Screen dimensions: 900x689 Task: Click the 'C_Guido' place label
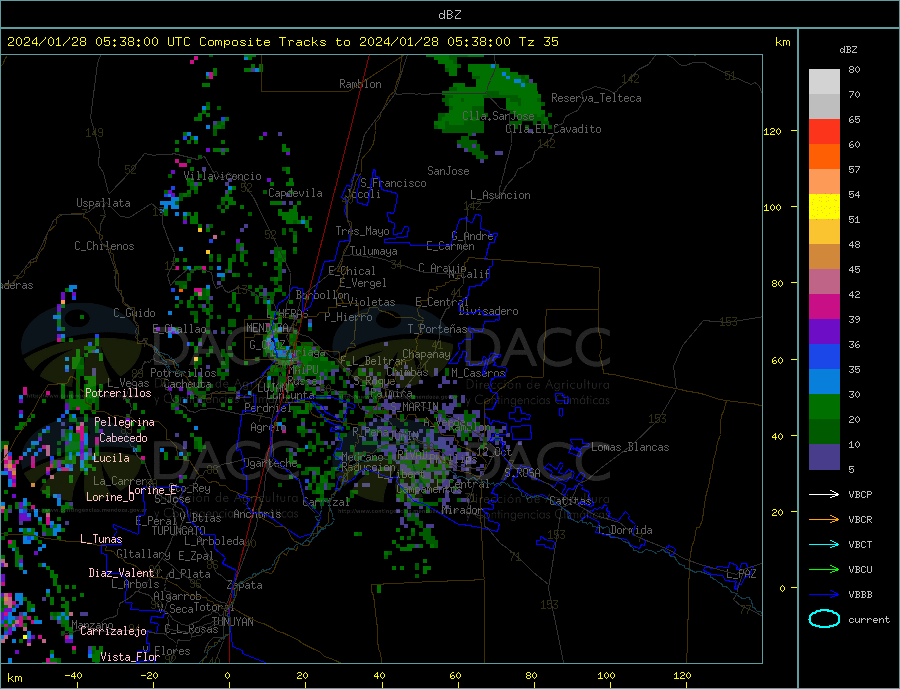[x=134, y=313]
